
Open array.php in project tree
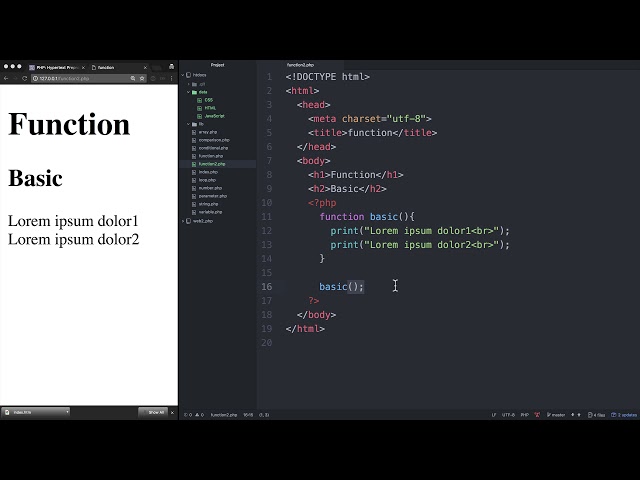coord(208,132)
